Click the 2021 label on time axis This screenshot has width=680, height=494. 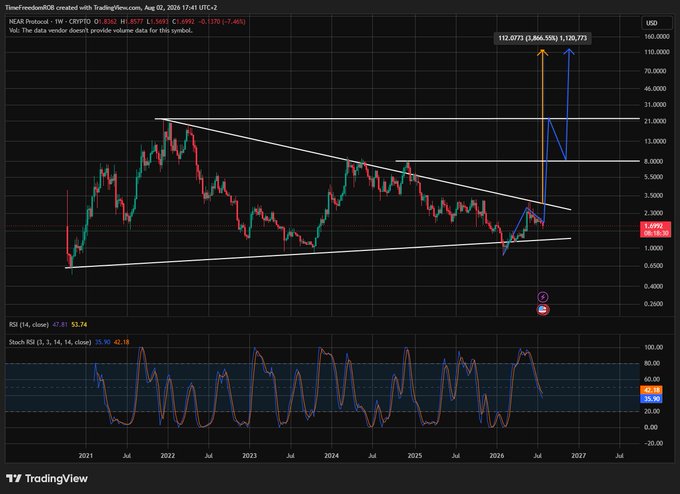[85, 456]
